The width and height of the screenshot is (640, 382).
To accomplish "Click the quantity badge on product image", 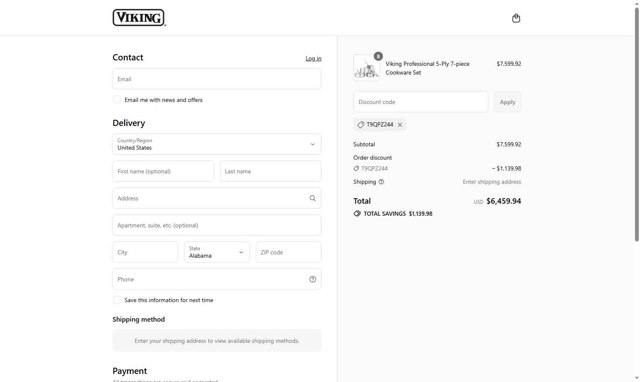I will [x=378, y=56].
